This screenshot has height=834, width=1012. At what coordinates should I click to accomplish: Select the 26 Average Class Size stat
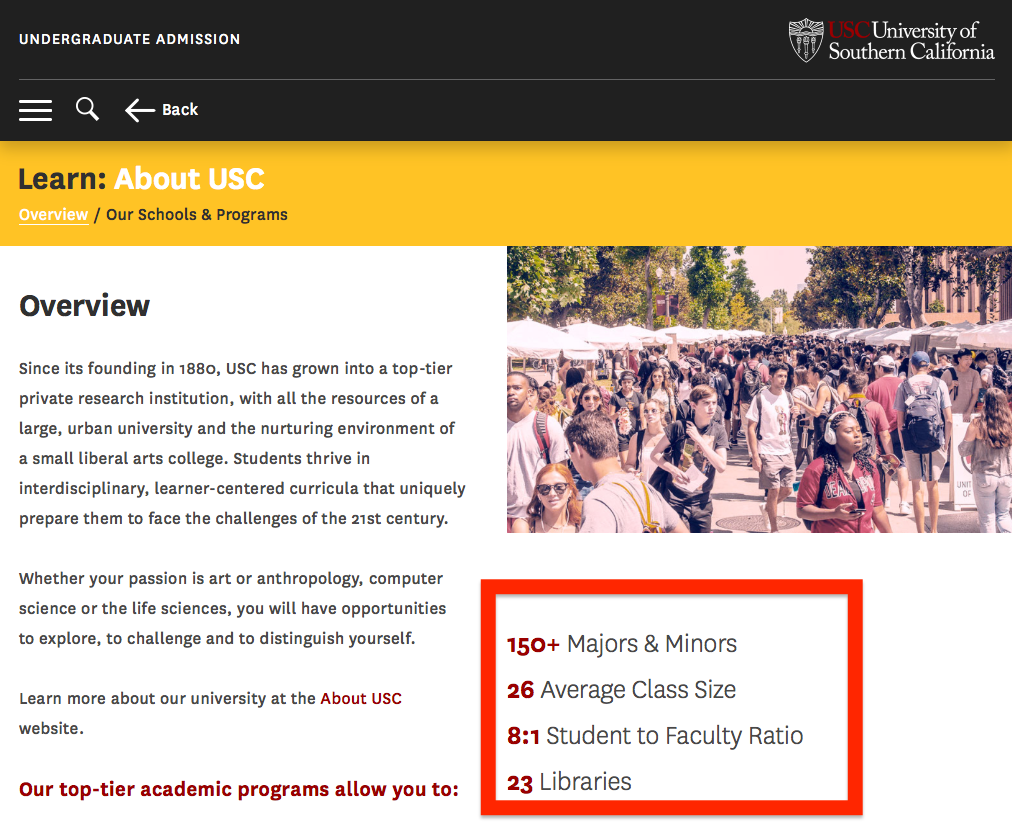pyautogui.click(x=621, y=690)
